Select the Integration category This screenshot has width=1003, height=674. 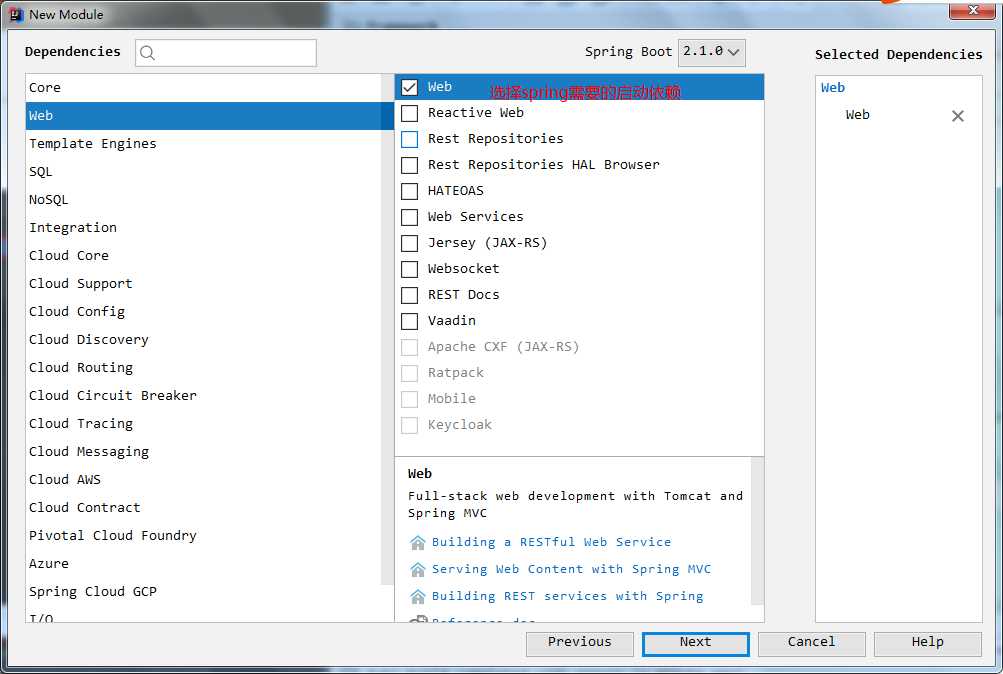coord(205,228)
